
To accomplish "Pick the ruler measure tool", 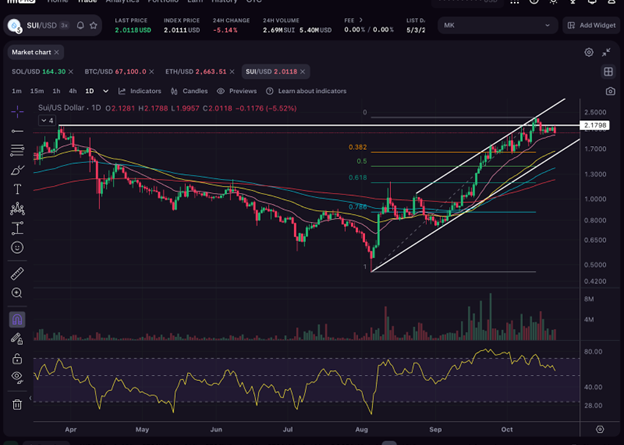I will click(17, 272).
